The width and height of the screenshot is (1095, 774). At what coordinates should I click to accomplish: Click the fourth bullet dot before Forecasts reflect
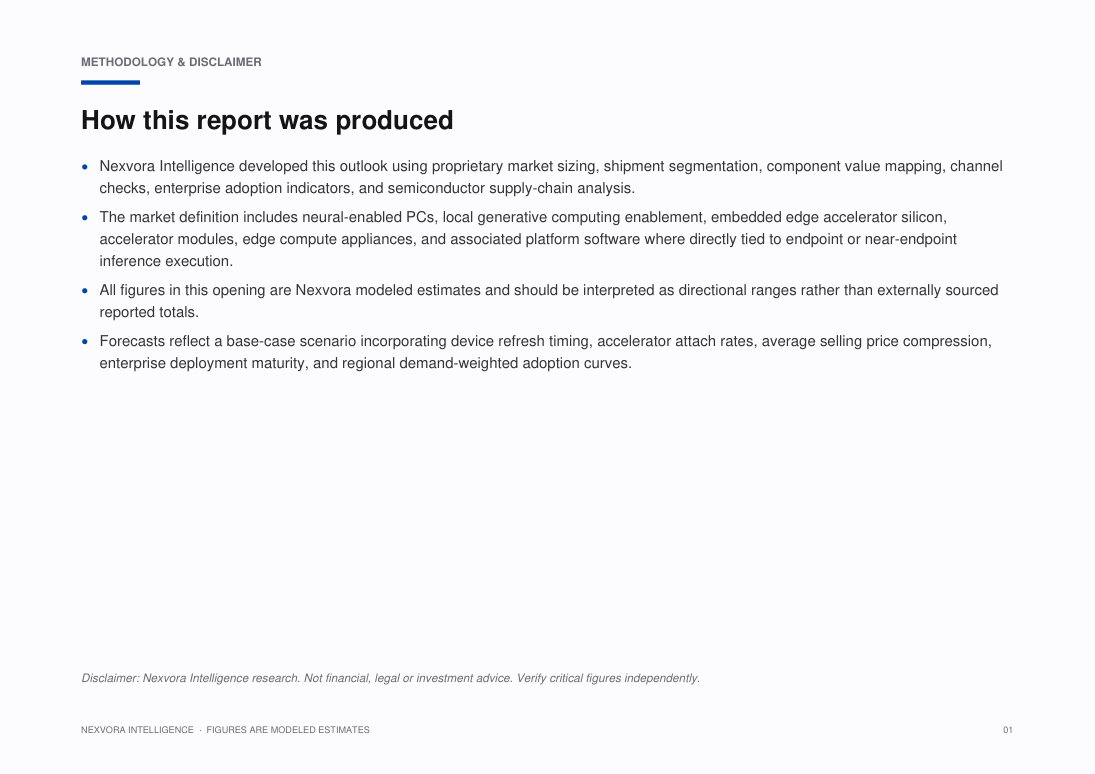tap(85, 342)
